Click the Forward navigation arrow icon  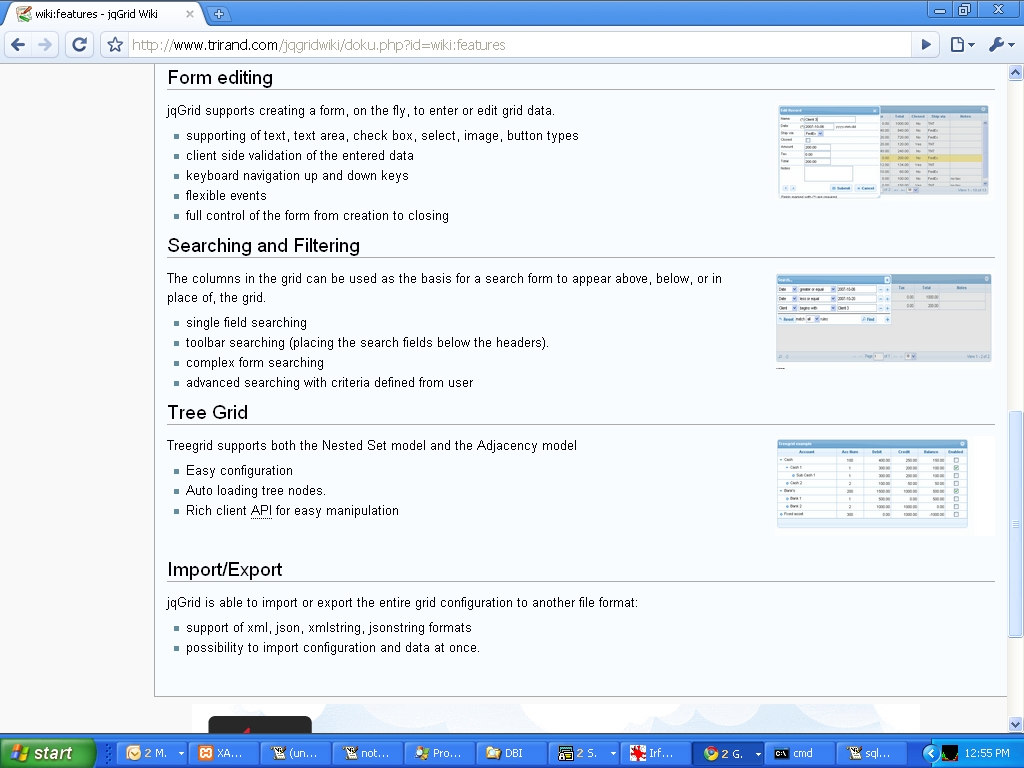[44, 44]
